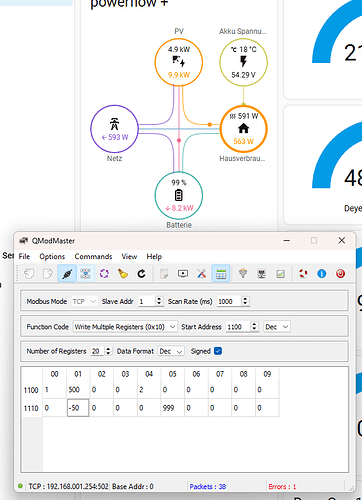Toggle table headers grid icon
Viewport: 362px width, 500px height.
pos(221,274)
